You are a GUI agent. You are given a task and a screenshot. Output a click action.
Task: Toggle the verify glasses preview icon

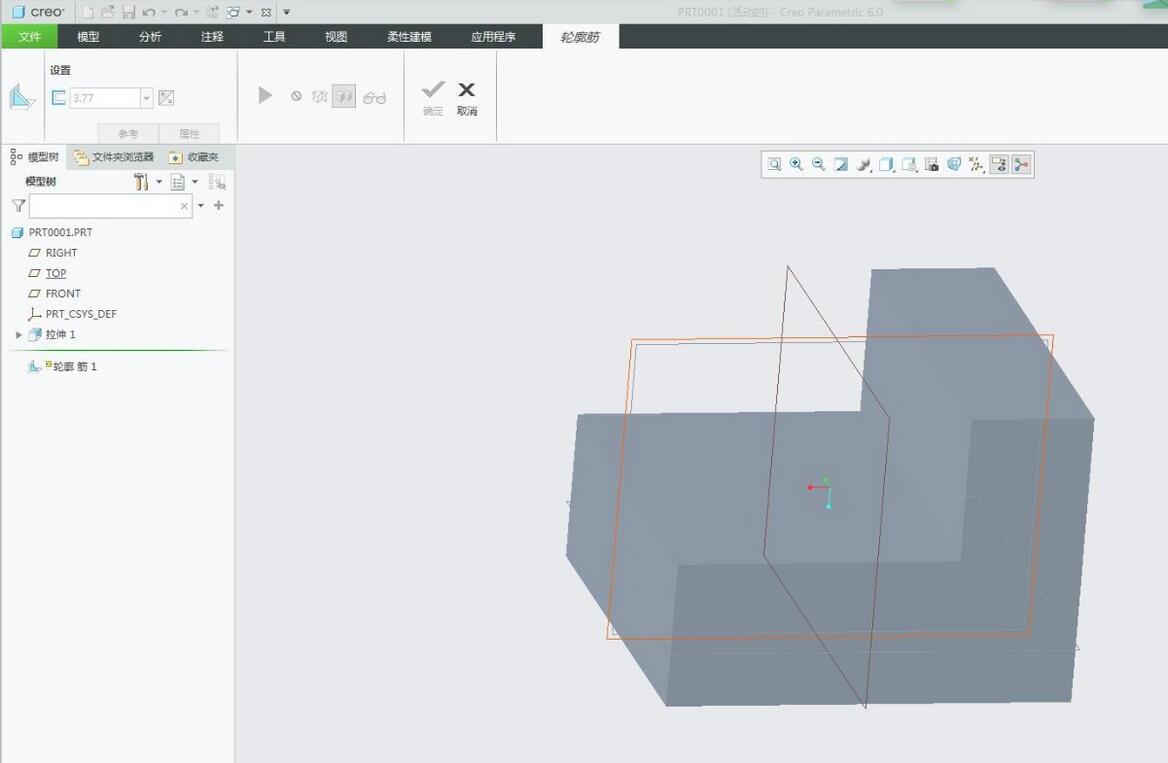pyautogui.click(x=375, y=97)
